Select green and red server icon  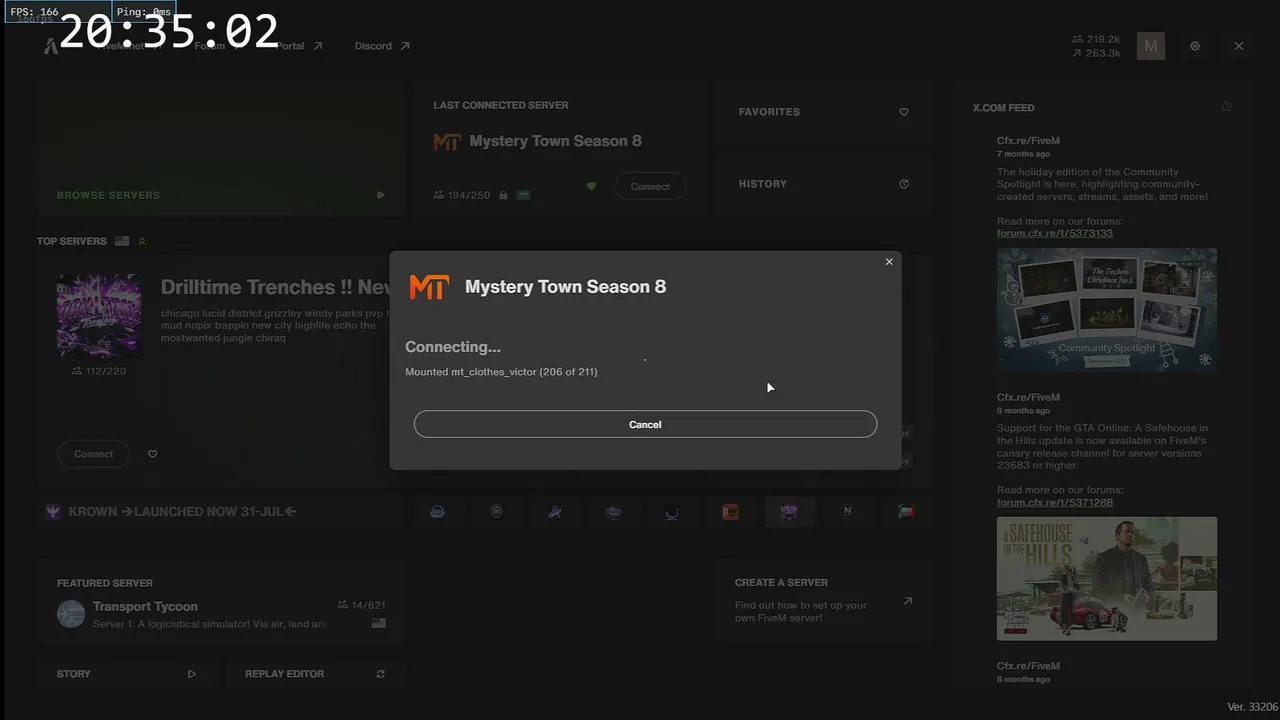click(x=907, y=512)
